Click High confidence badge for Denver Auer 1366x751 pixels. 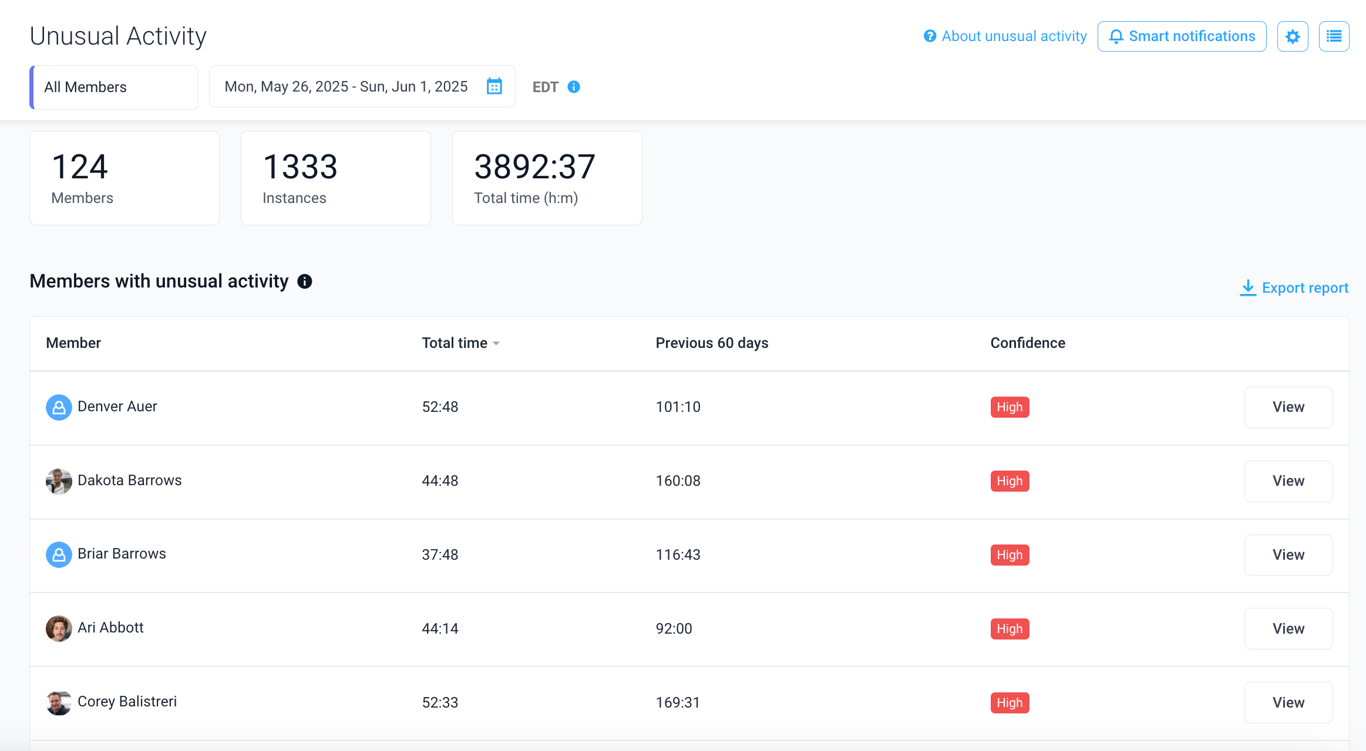(x=1010, y=407)
